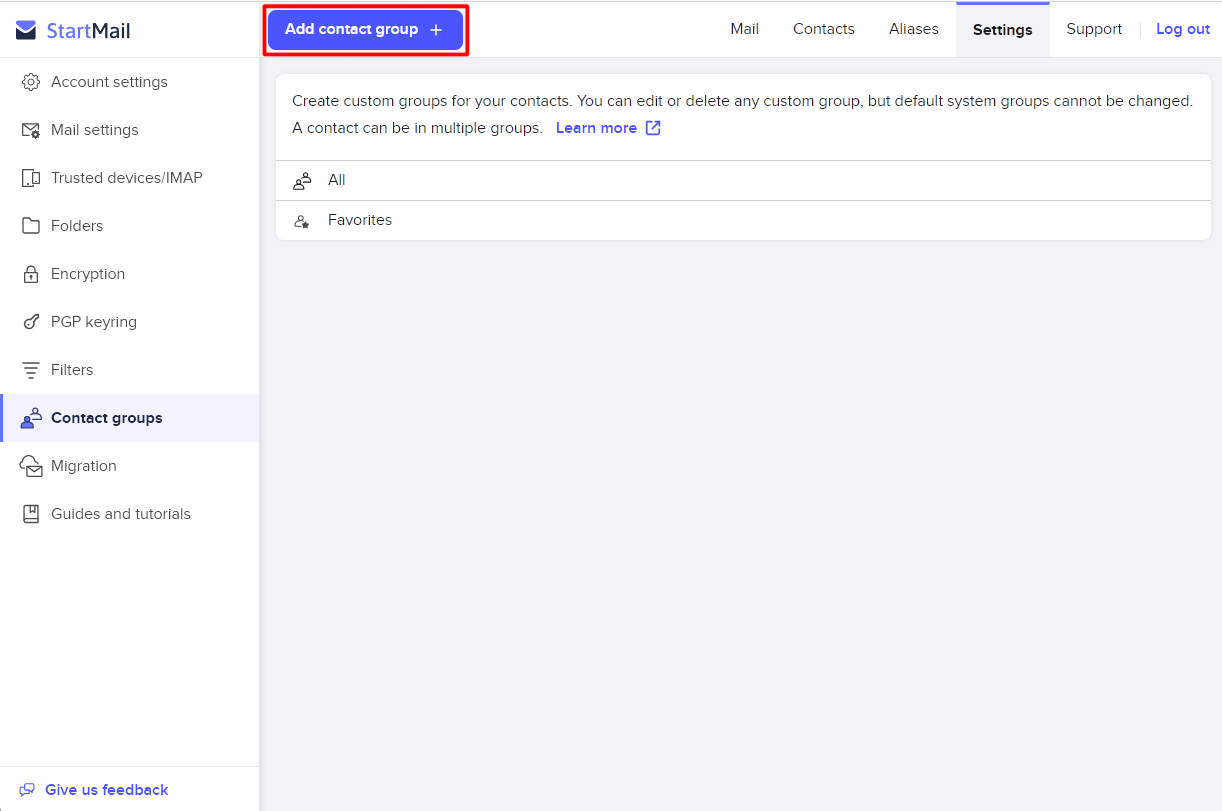Click the Add contact group button

point(365,30)
